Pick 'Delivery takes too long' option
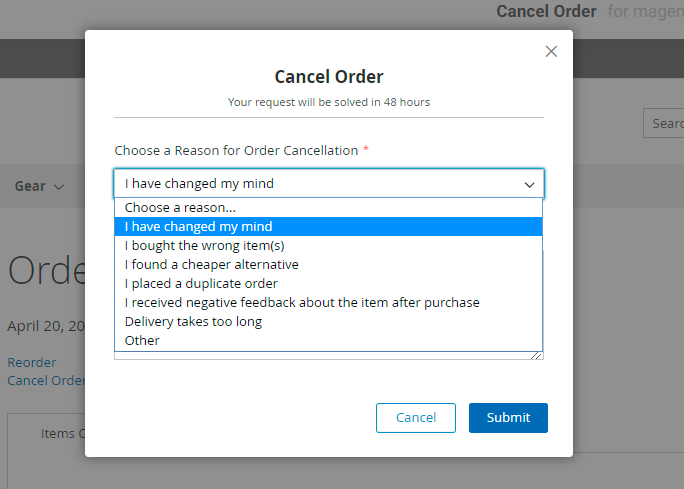The width and height of the screenshot is (684, 489). pyautogui.click(x=193, y=322)
